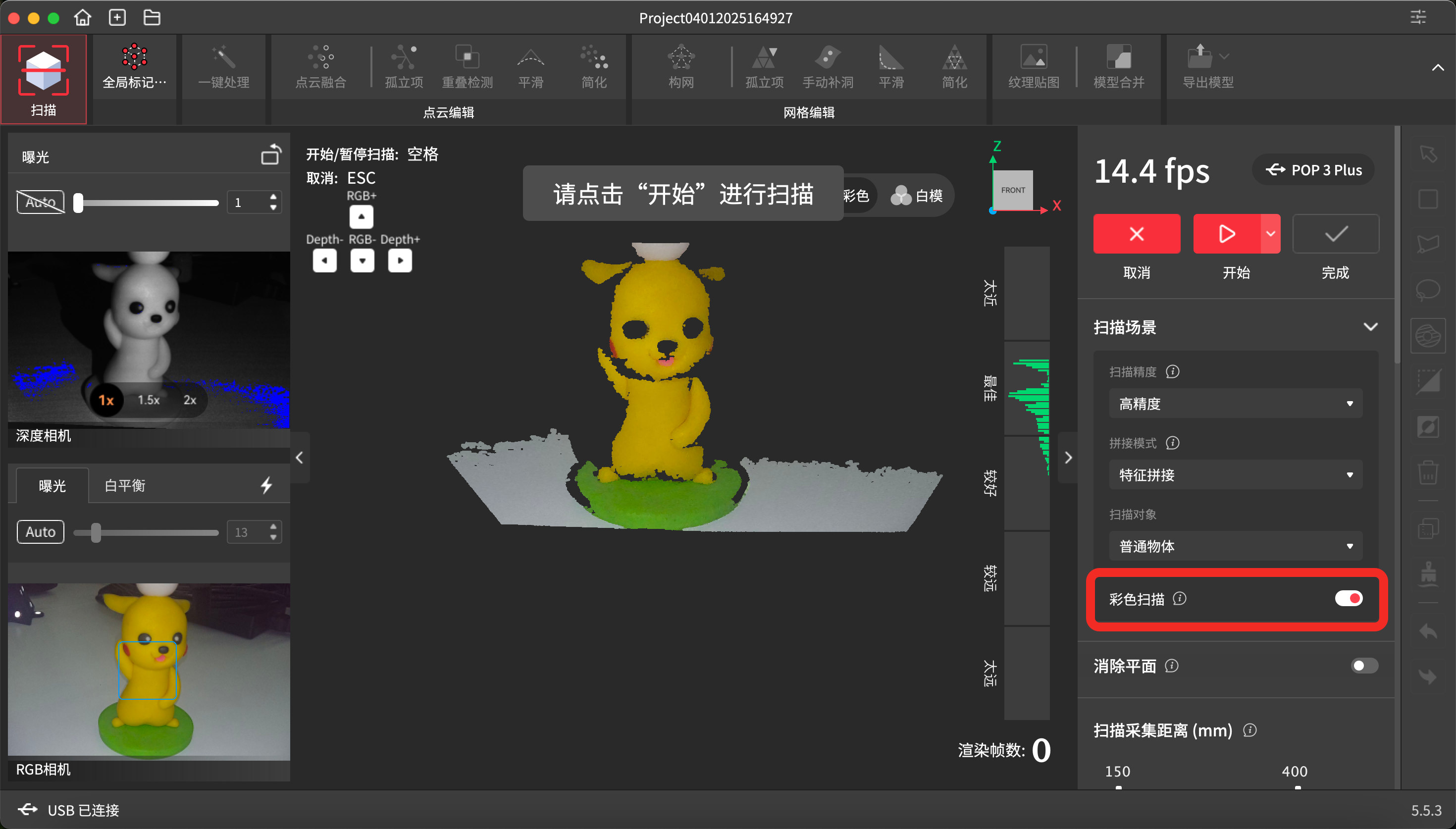
Task: Click 导出模型 export model
Action: (1208, 67)
